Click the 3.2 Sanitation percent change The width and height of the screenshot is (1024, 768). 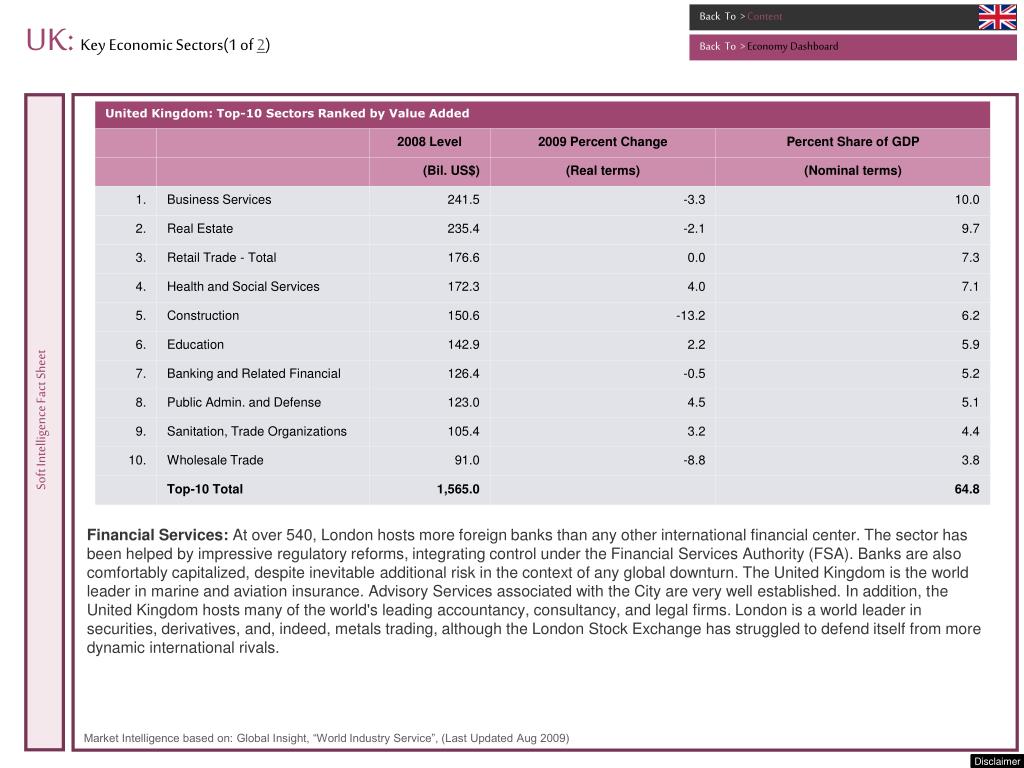point(696,432)
